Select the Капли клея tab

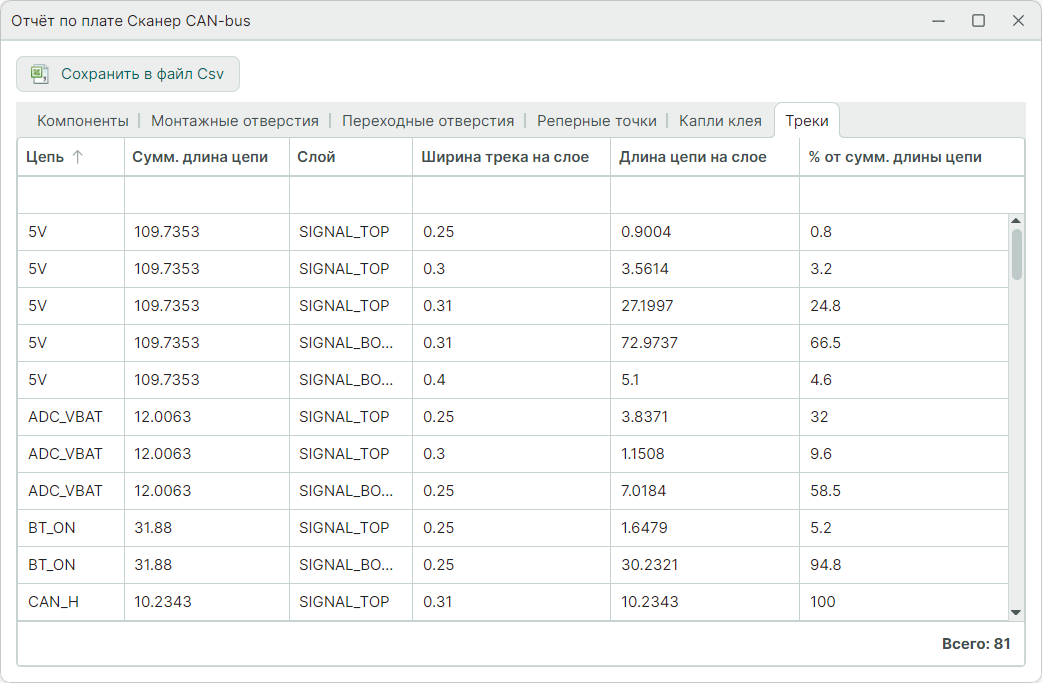point(720,121)
